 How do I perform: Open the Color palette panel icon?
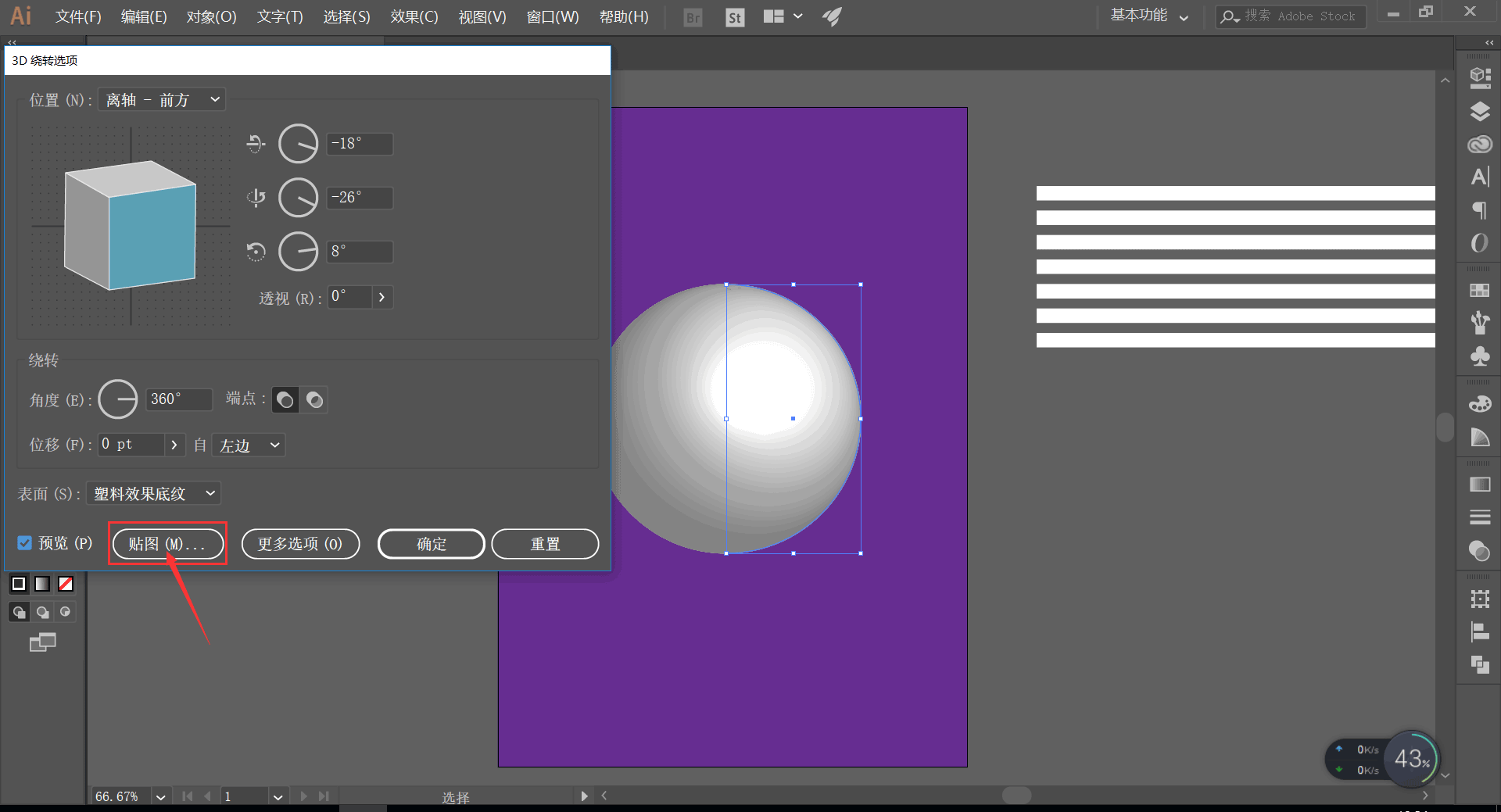click(x=1479, y=404)
